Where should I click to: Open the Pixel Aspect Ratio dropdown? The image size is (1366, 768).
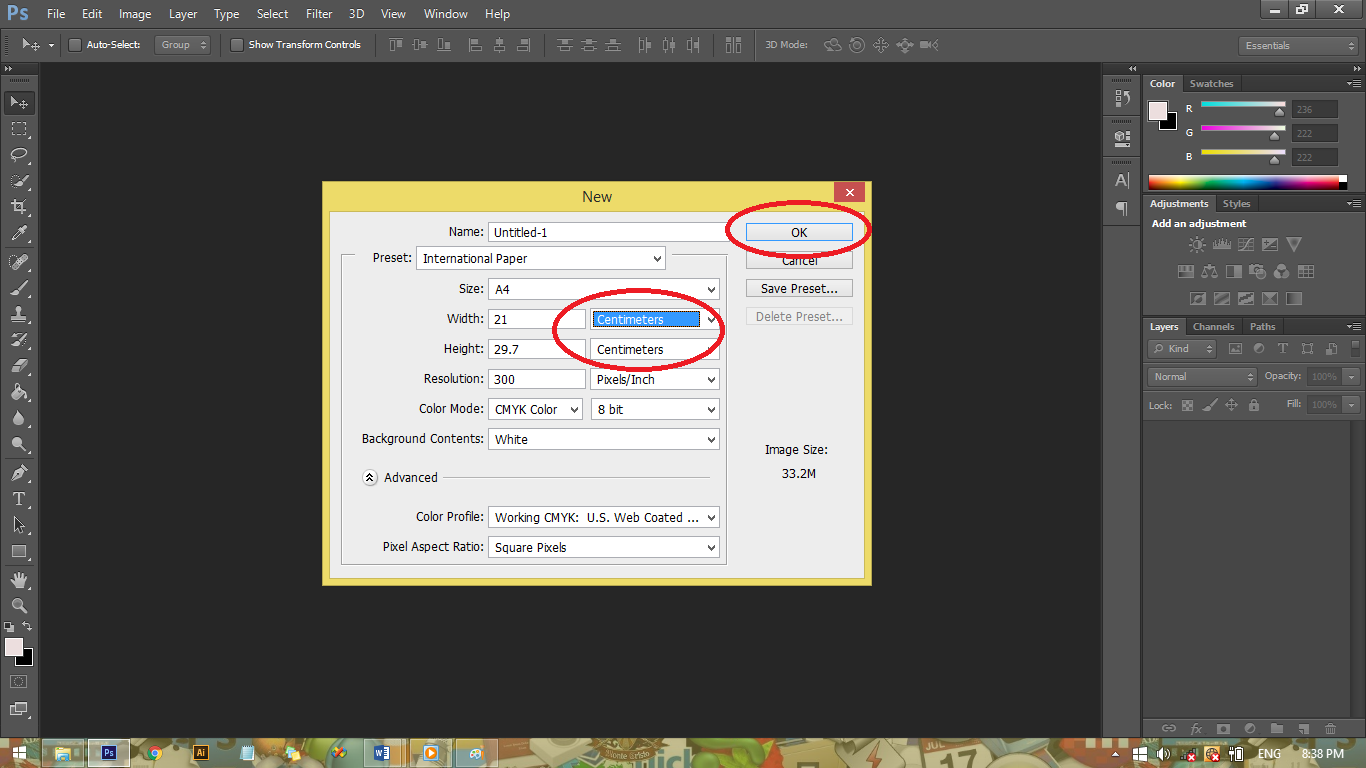point(604,547)
